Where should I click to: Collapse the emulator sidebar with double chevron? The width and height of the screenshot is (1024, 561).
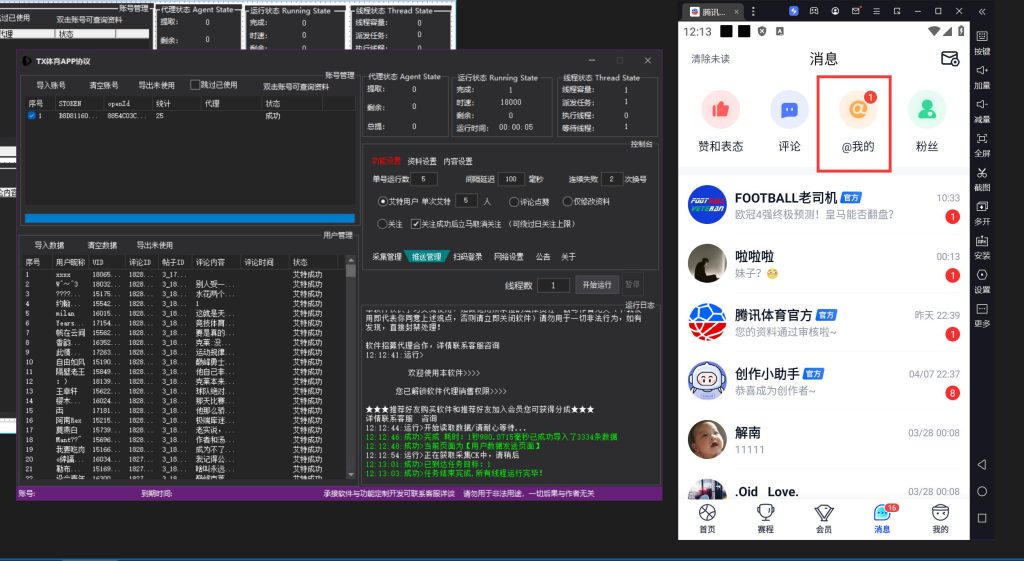(x=982, y=11)
